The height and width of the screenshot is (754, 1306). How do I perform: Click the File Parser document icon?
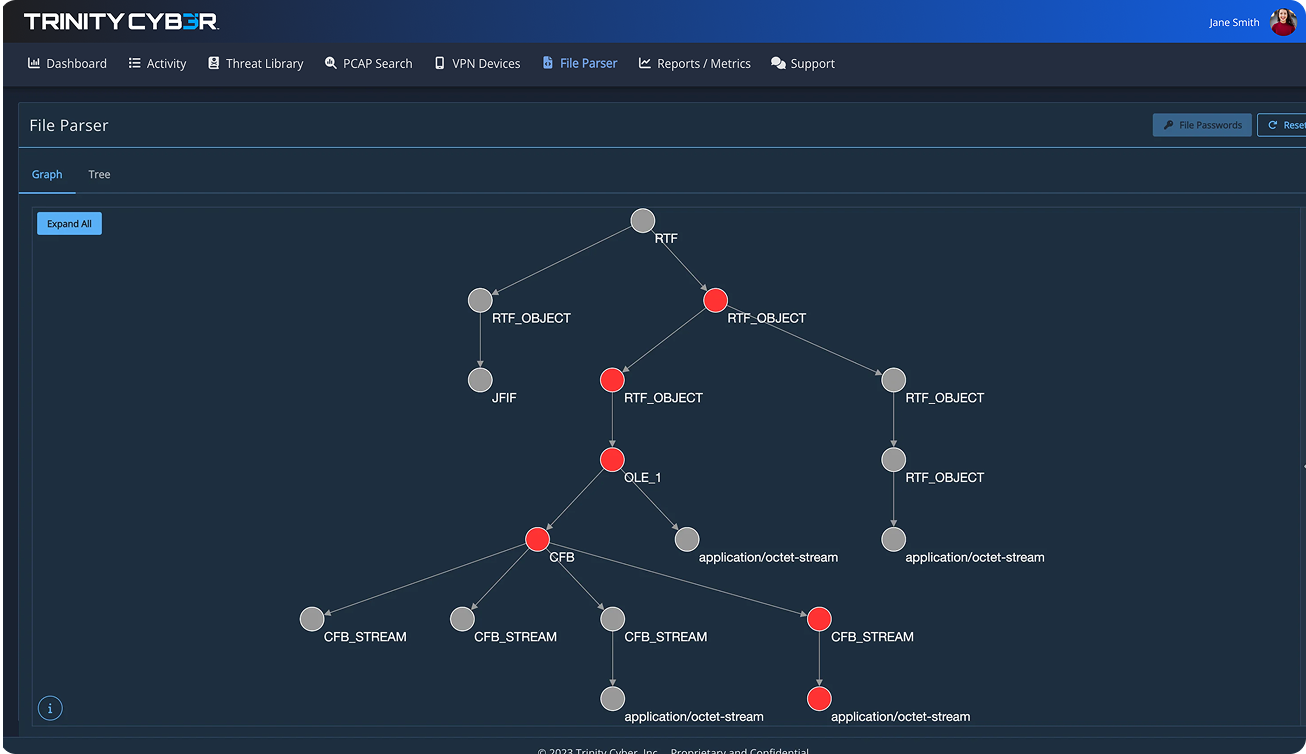point(548,63)
